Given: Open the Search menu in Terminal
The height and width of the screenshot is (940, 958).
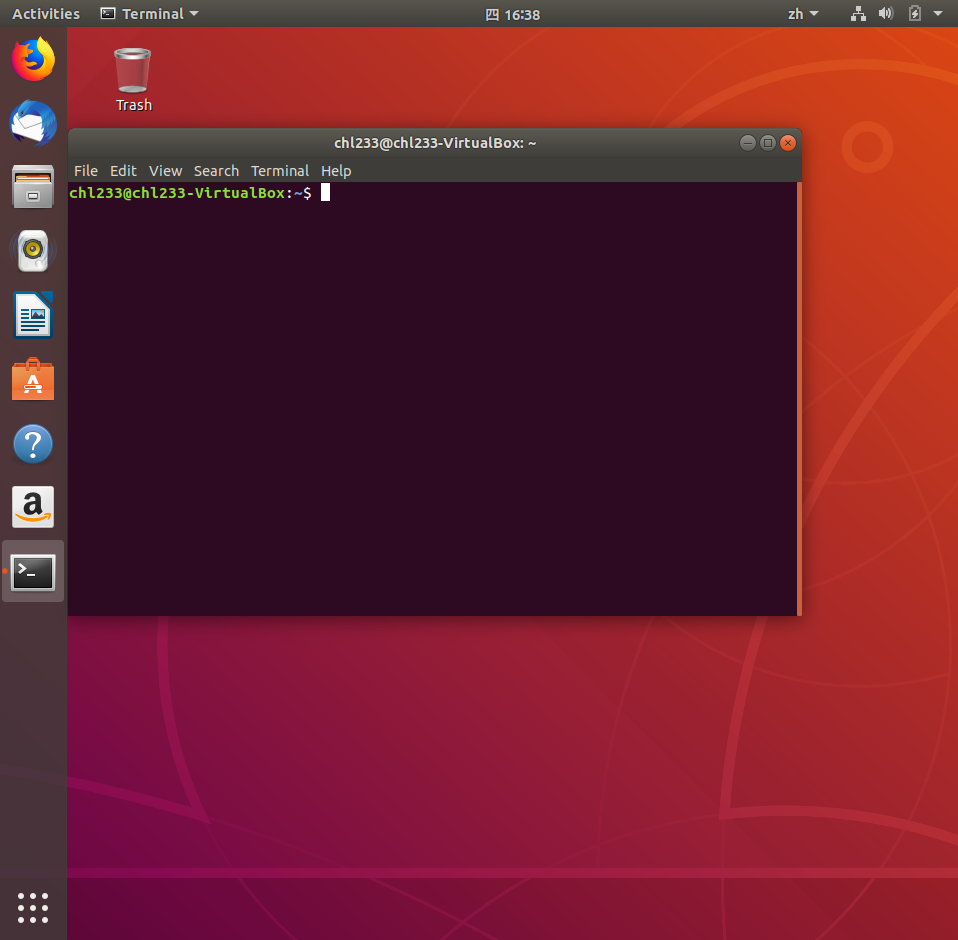Looking at the screenshot, I should (x=216, y=171).
